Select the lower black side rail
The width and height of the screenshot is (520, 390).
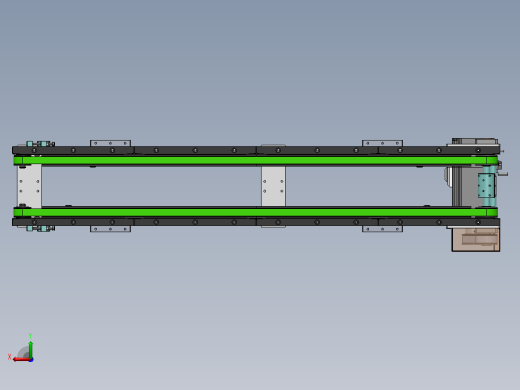(256, 222)
